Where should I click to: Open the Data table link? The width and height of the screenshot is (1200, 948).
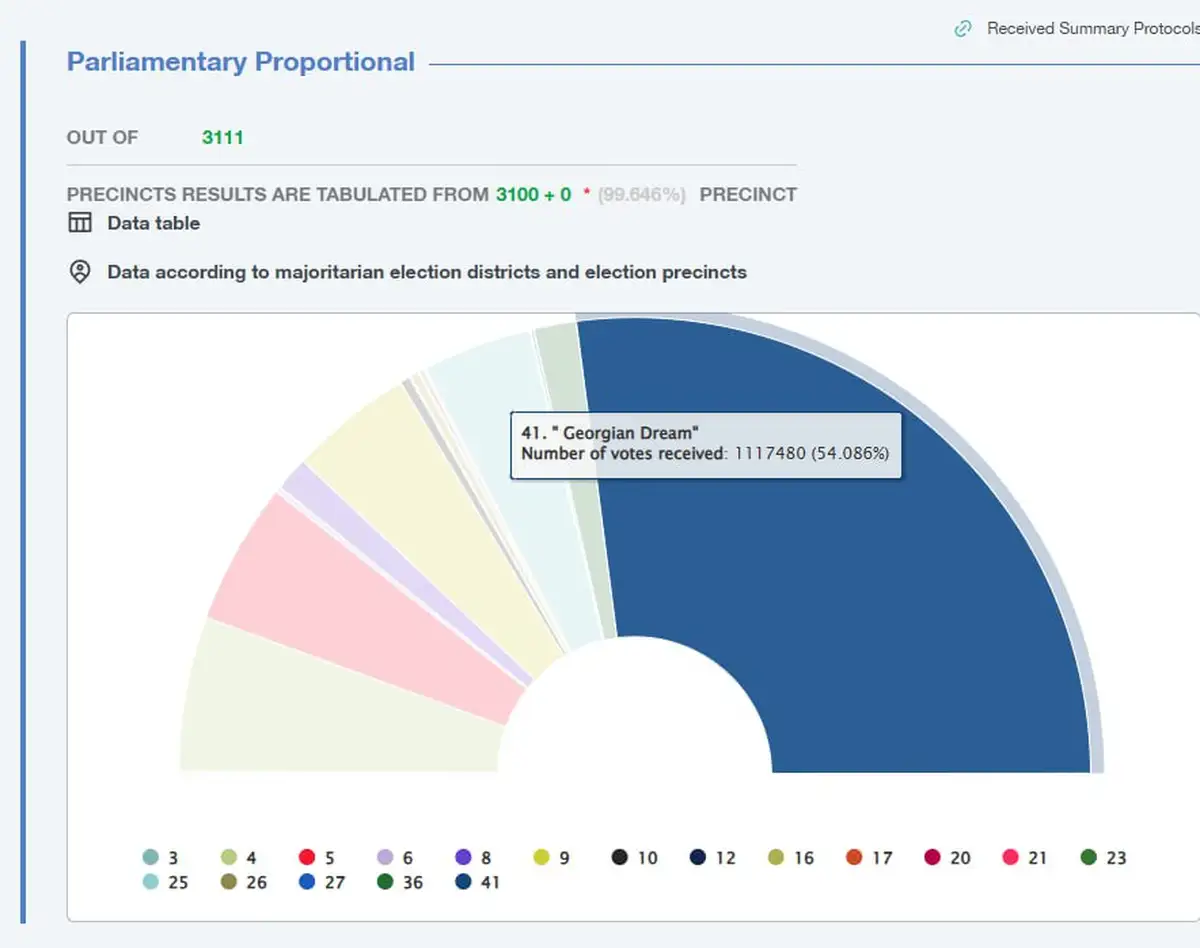[153, 223]
